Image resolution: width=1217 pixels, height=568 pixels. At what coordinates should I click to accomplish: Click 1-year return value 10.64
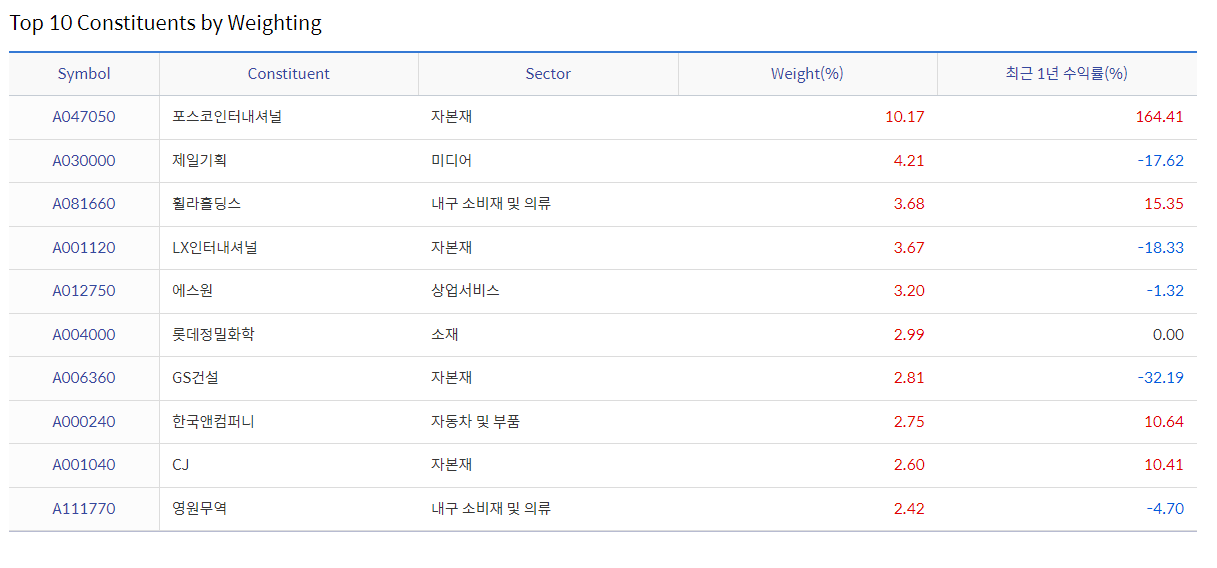click(x=1164, y=421)
